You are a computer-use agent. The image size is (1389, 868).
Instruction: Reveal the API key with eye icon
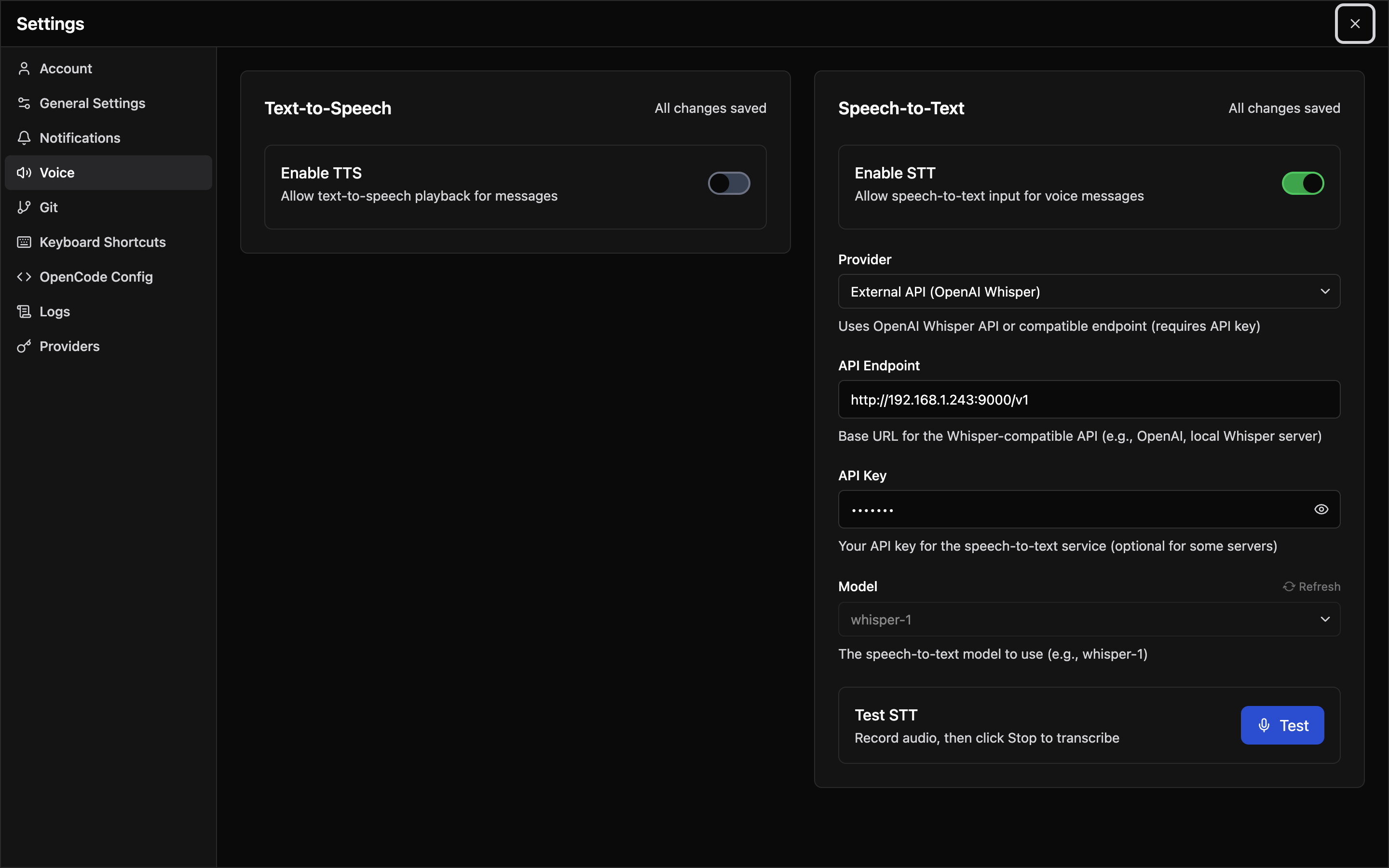tap(1321, 509)
